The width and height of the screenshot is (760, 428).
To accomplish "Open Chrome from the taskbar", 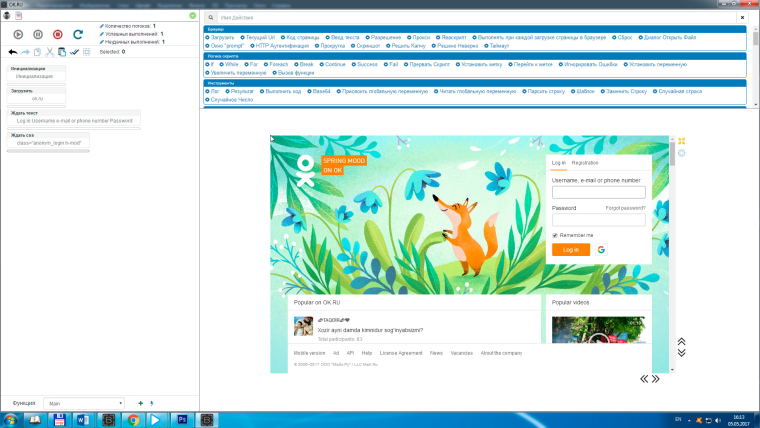I will click(133, 420).
